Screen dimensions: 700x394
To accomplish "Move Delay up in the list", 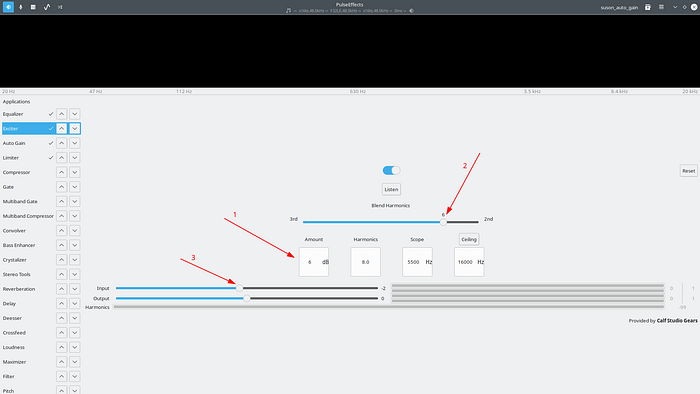I will click(x=62, y=303).
